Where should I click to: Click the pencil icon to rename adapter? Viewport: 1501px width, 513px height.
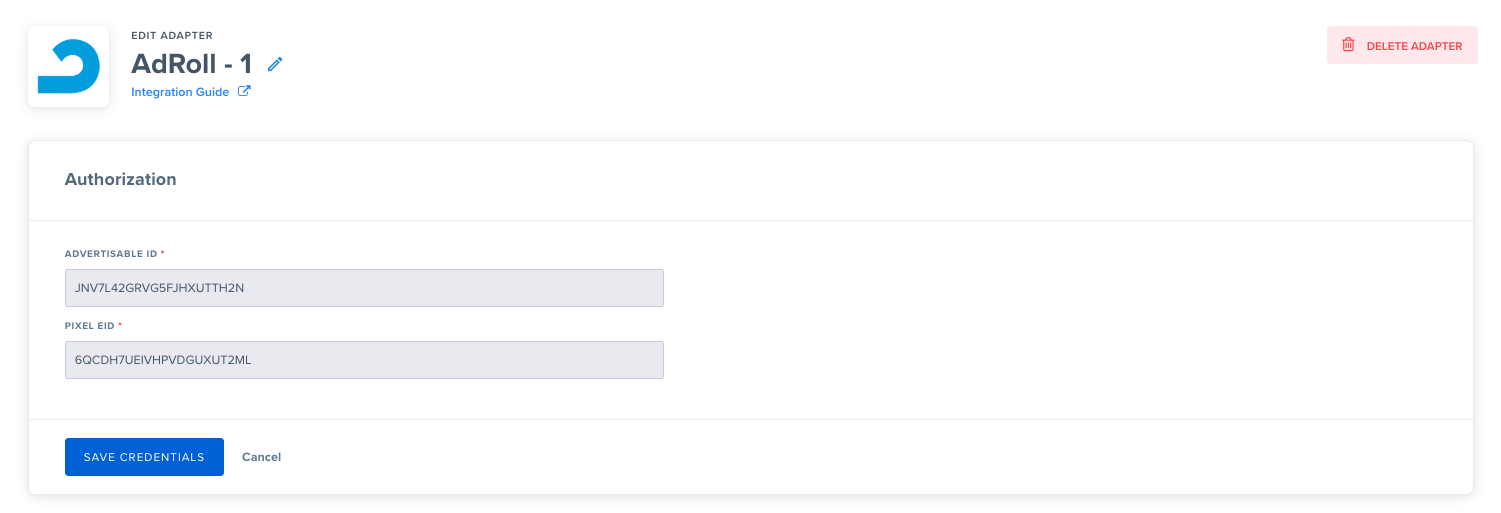pos(276,64)
